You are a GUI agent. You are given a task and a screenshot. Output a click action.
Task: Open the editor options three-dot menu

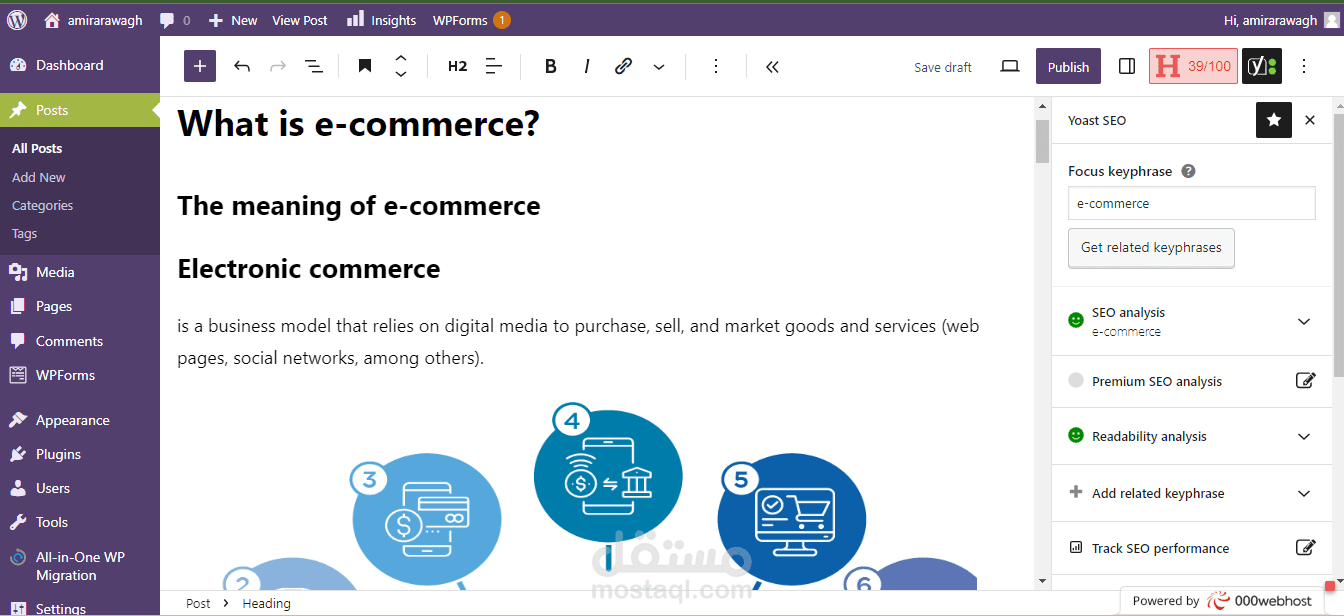[1304, 66]
